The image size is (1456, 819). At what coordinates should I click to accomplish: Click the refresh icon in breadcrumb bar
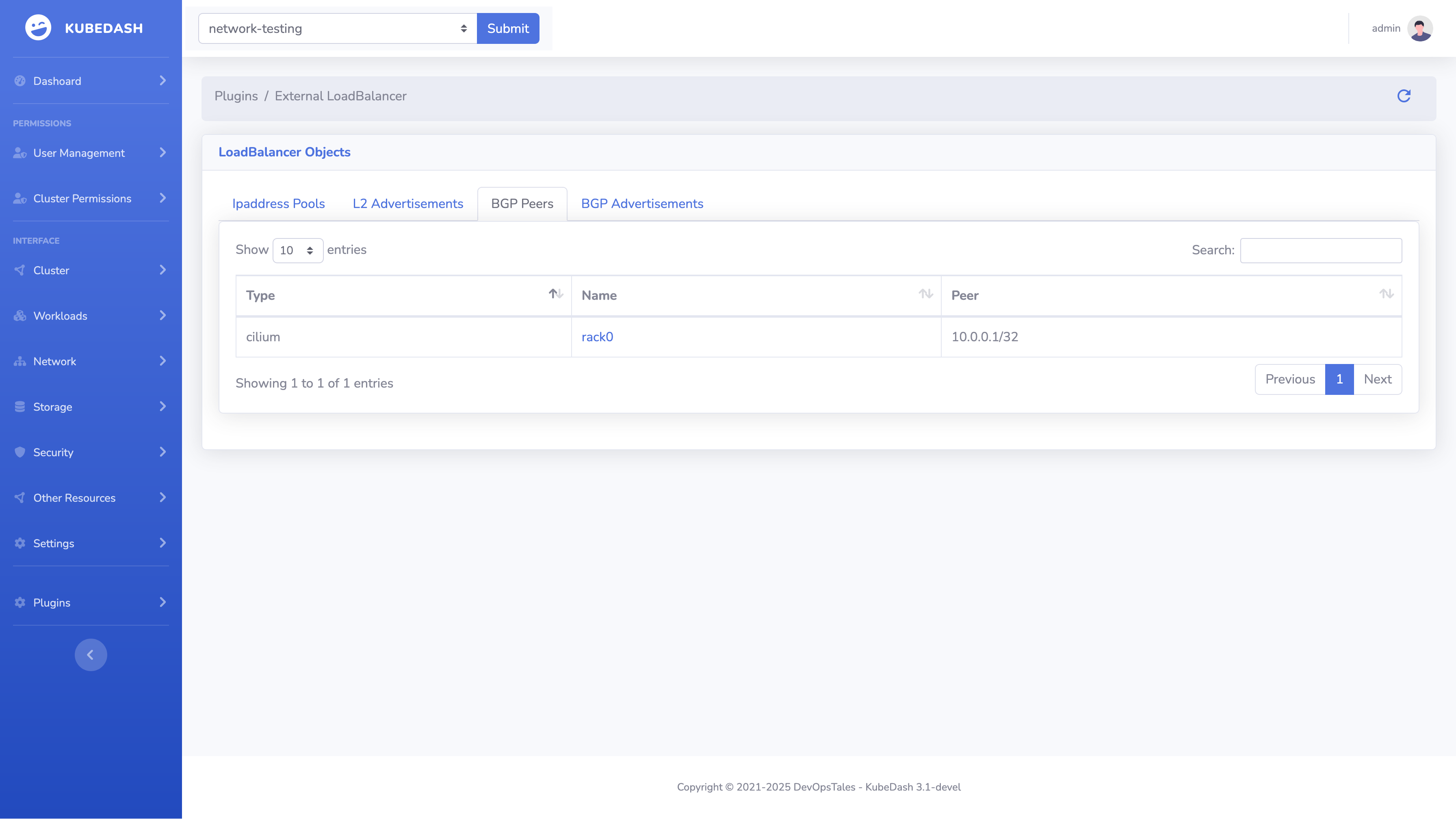click(x=1404, y=96)
